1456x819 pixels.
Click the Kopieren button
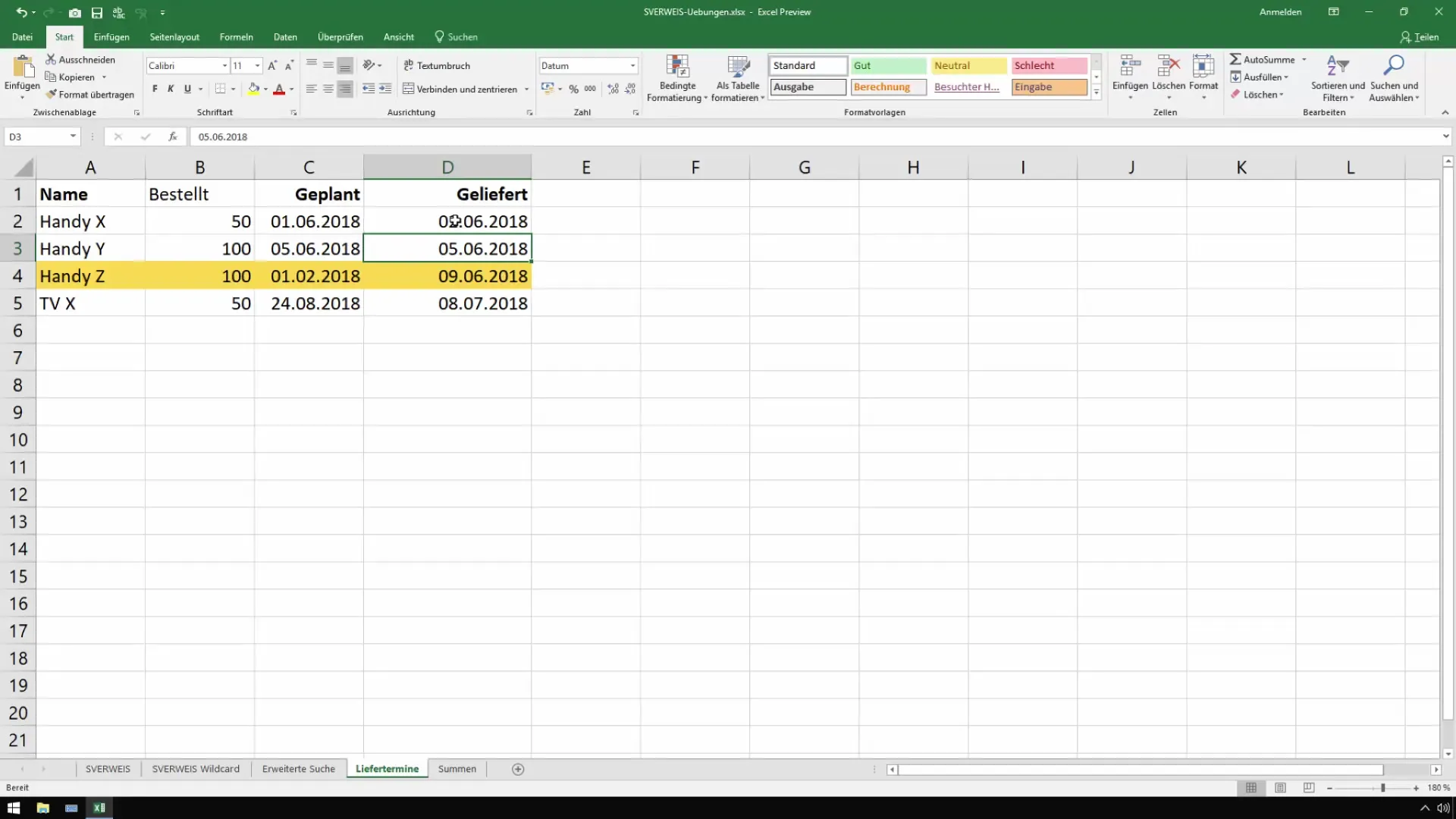pos(70,77)
